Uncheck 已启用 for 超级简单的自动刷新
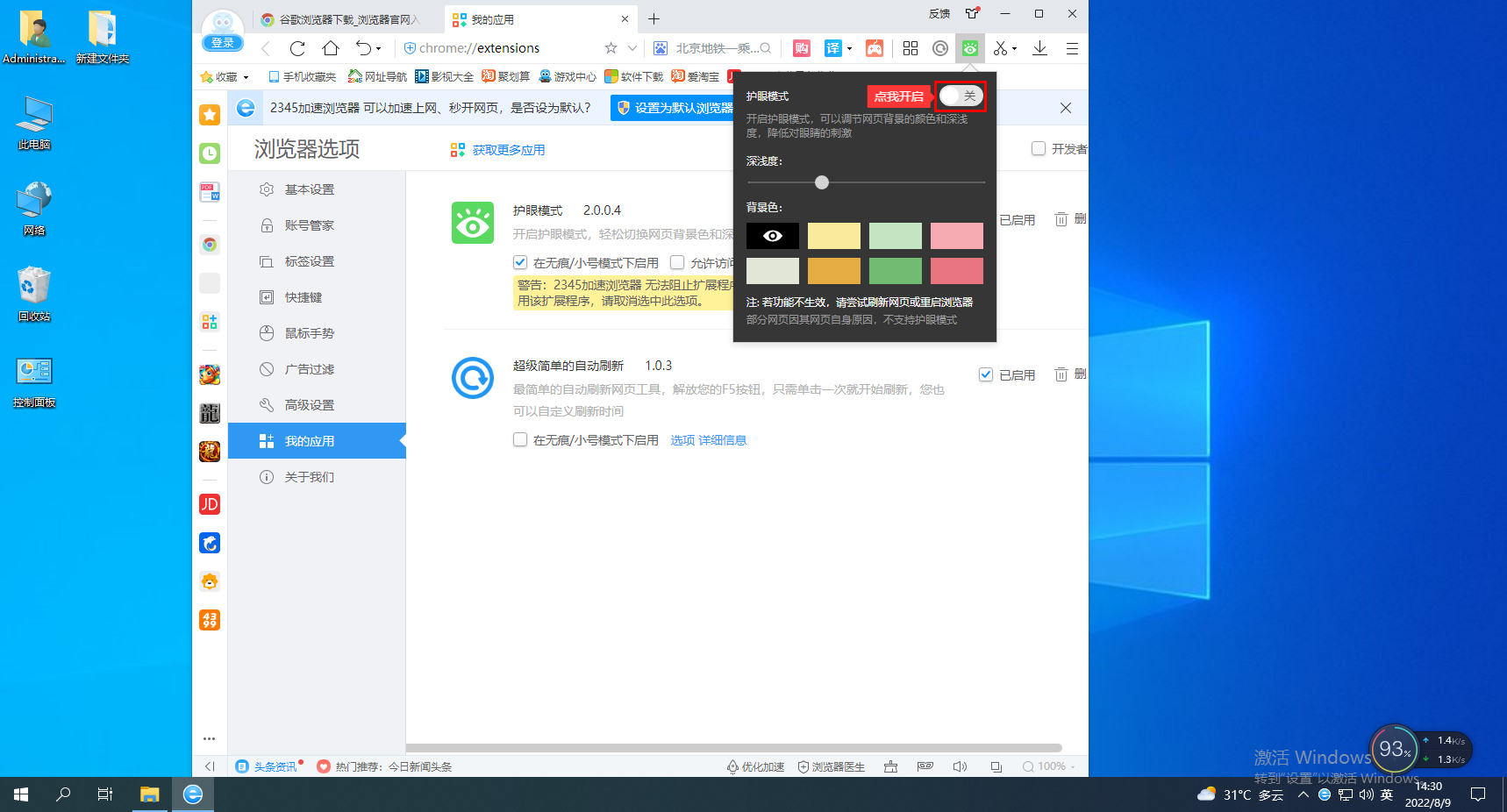Screen dimensions: 1507x812 986,374
